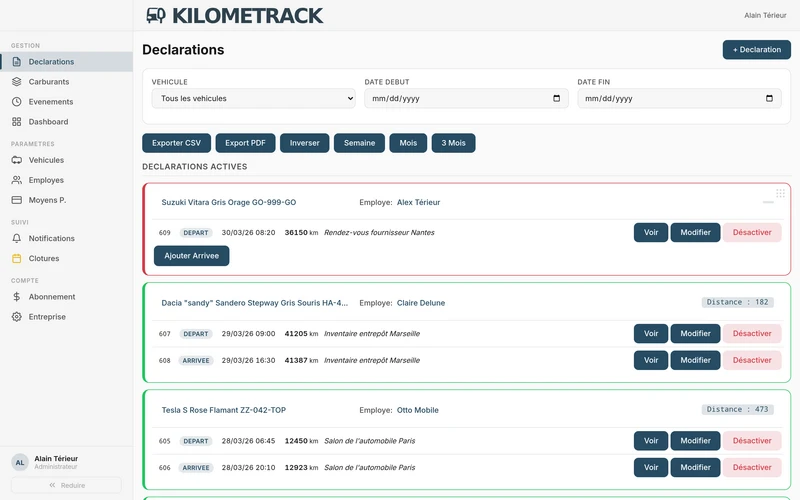The image size is (800, 500).
Task: Modify declaration 607
Action: click(x=695, y=333)
